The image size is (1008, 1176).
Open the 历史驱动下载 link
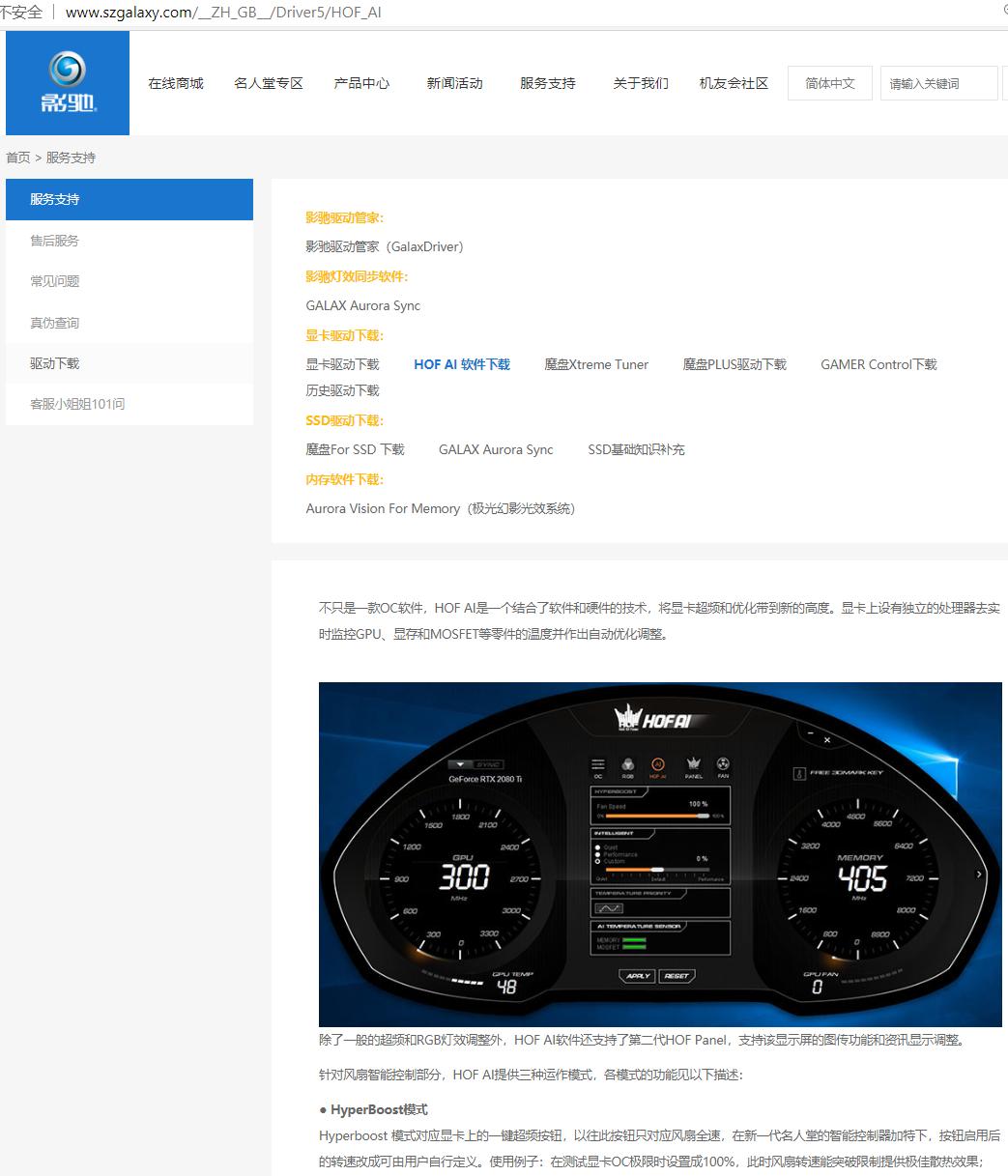tap(342, 390)
